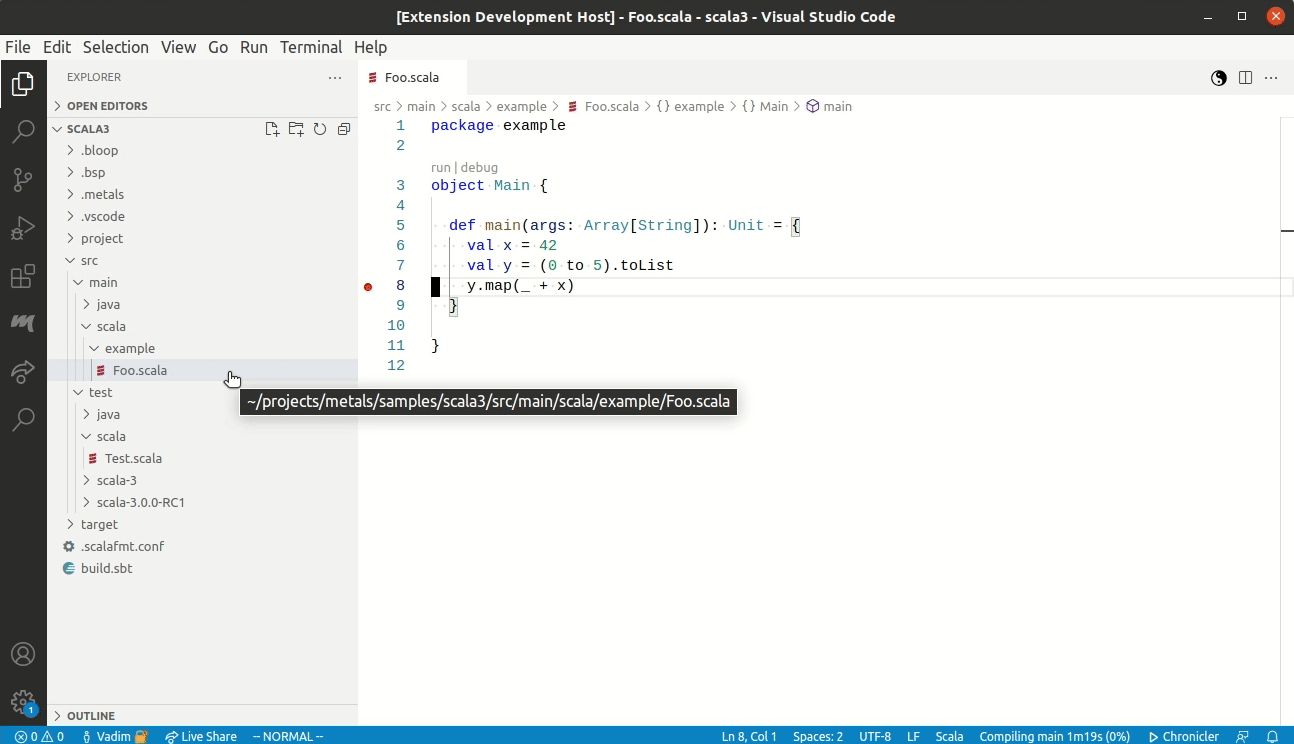Click the Chronicler status bar item
The height and width of the screenshot is (744, 1294).
tap(1184, 736)
